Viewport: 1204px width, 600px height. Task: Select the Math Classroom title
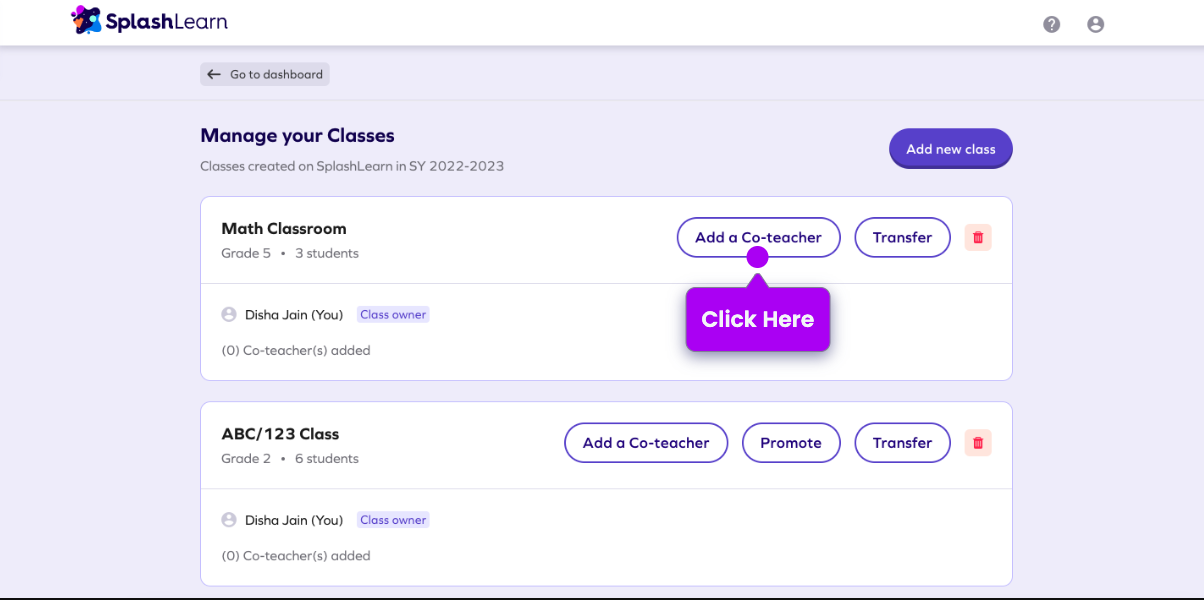284,229
